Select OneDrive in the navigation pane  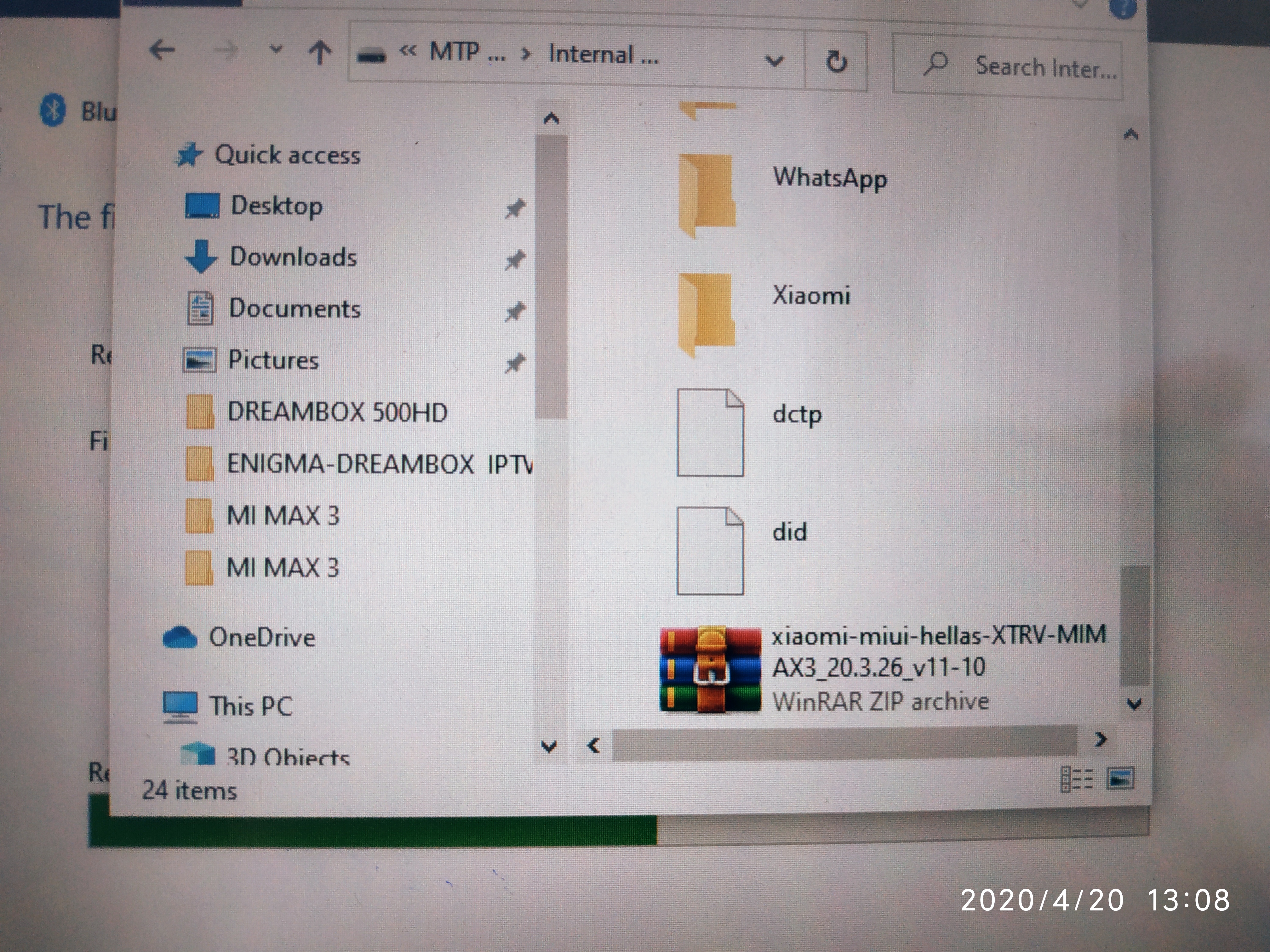(x=261, y=637)
